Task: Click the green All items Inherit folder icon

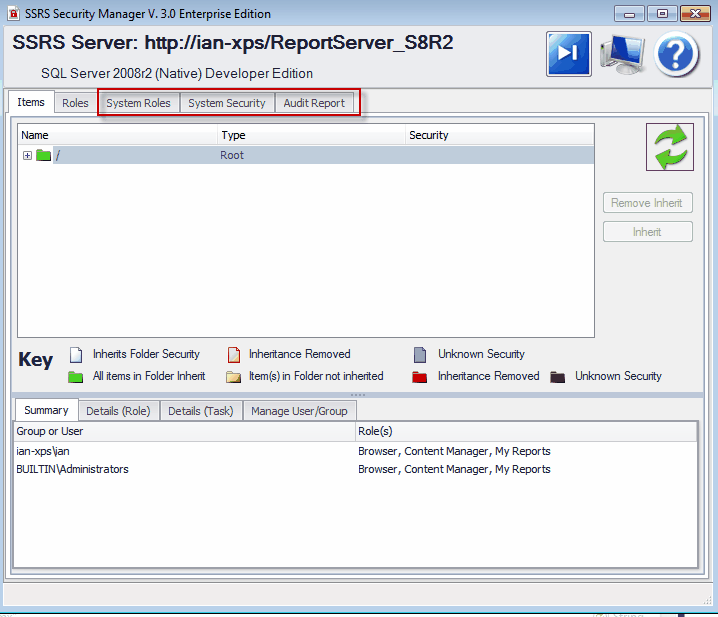Action: click(x=76, y=377)
